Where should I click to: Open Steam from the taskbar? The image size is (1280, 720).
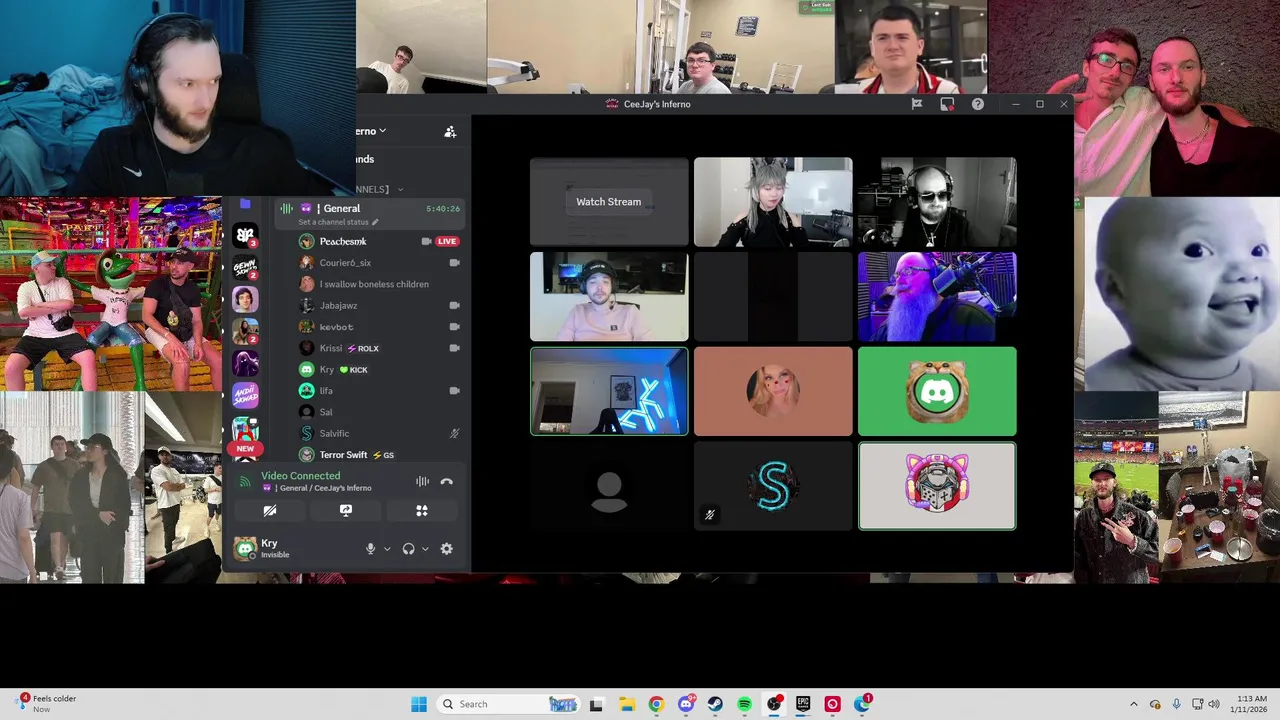click(715, 704)
